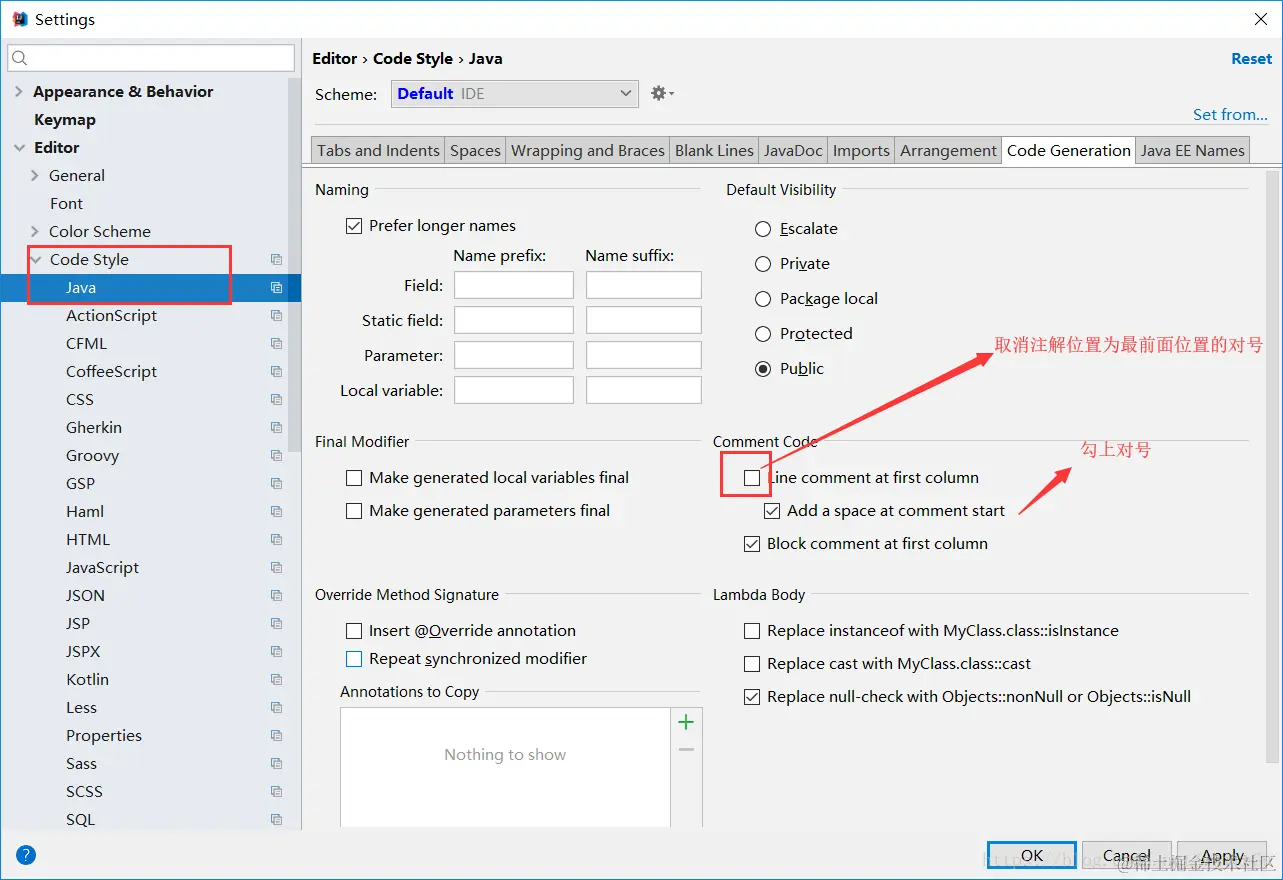Click the scheme settings gear icon
The height and width of the screenshot is (880, 1283).
coord(662,93)
